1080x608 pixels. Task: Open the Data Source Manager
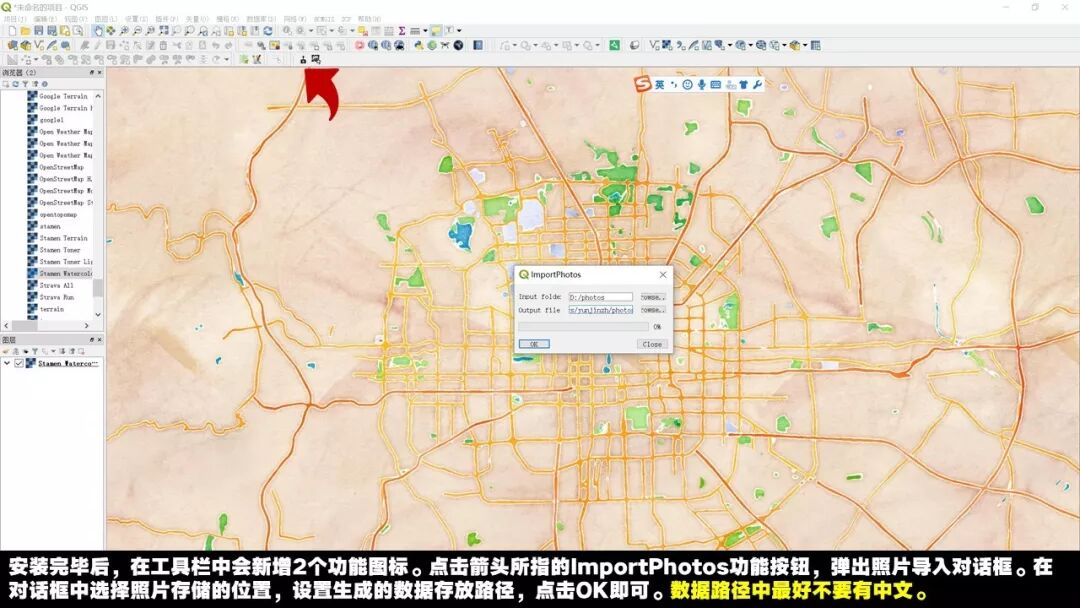[13, 45]
